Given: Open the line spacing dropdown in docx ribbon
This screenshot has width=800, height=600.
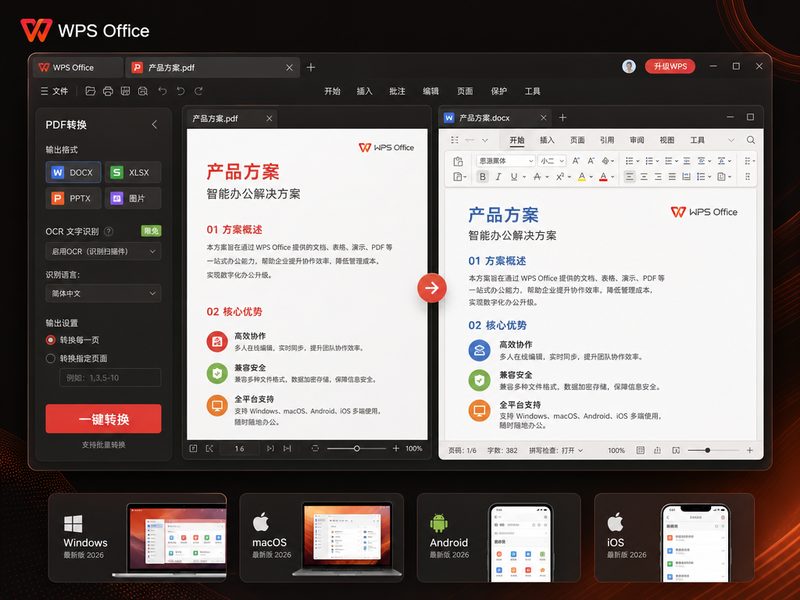Looking at the screenshot, I should tap(704, 177).
